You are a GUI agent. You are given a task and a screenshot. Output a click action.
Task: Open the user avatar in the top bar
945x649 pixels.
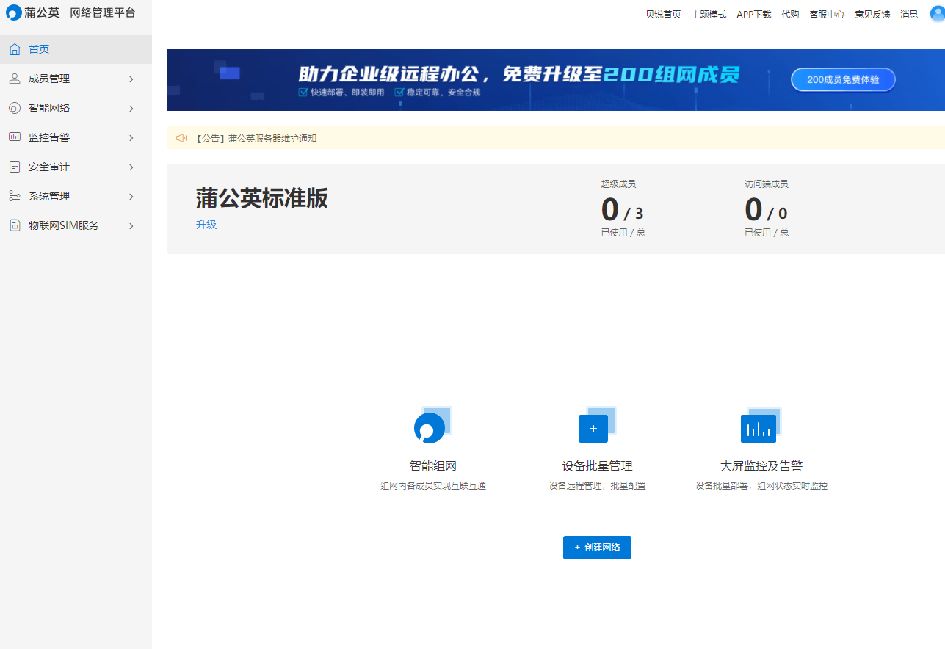click(x=938, y=13)
